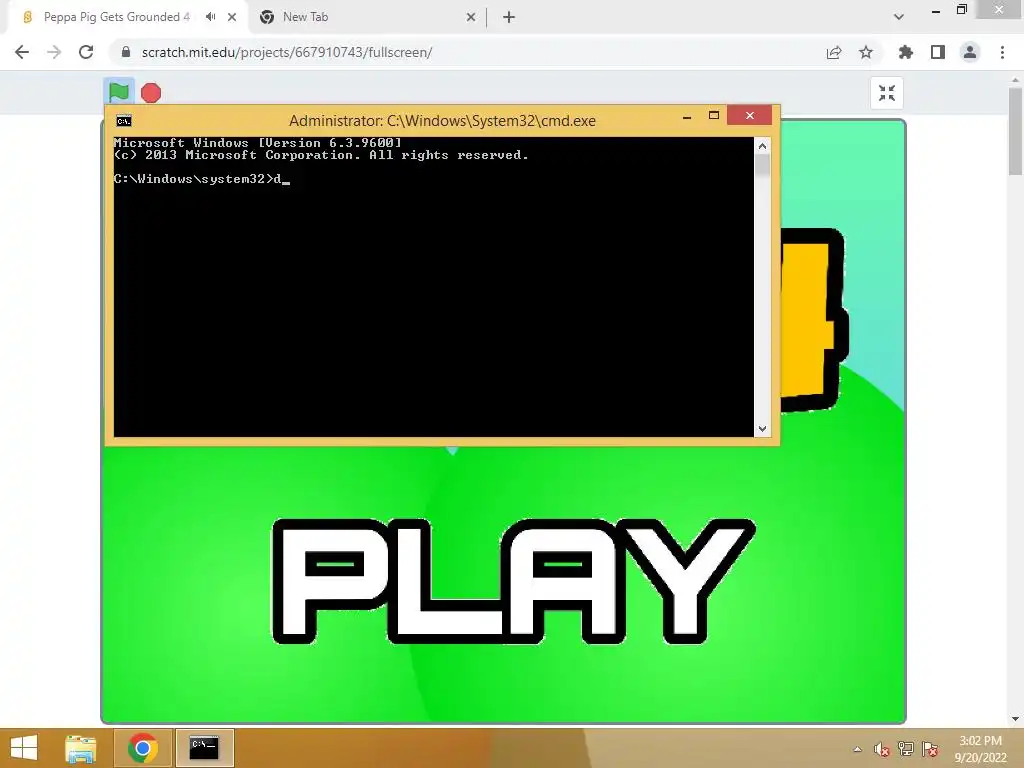Show hidden system tray icons arrow

(x=857, y=749)
